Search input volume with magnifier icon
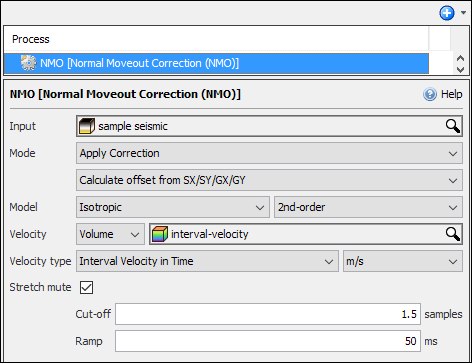 453,126
